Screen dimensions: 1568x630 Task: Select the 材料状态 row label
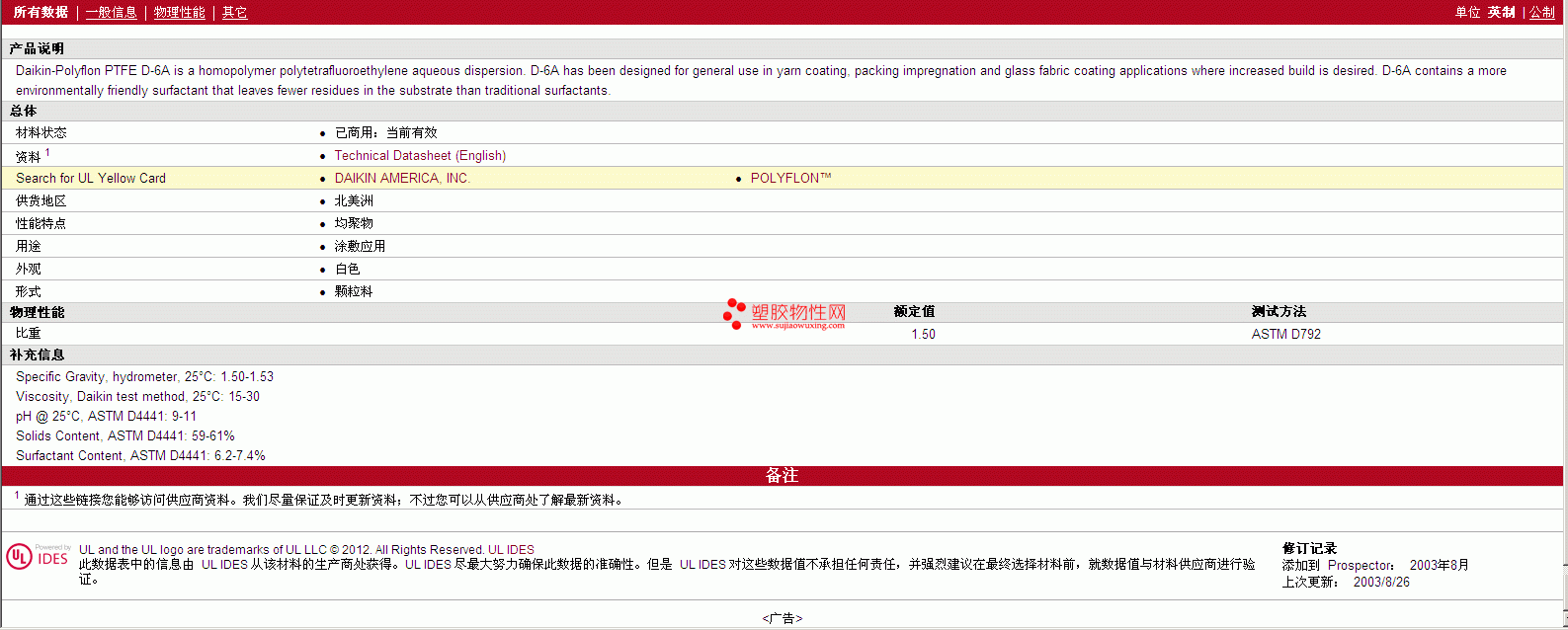coord(41,133)
